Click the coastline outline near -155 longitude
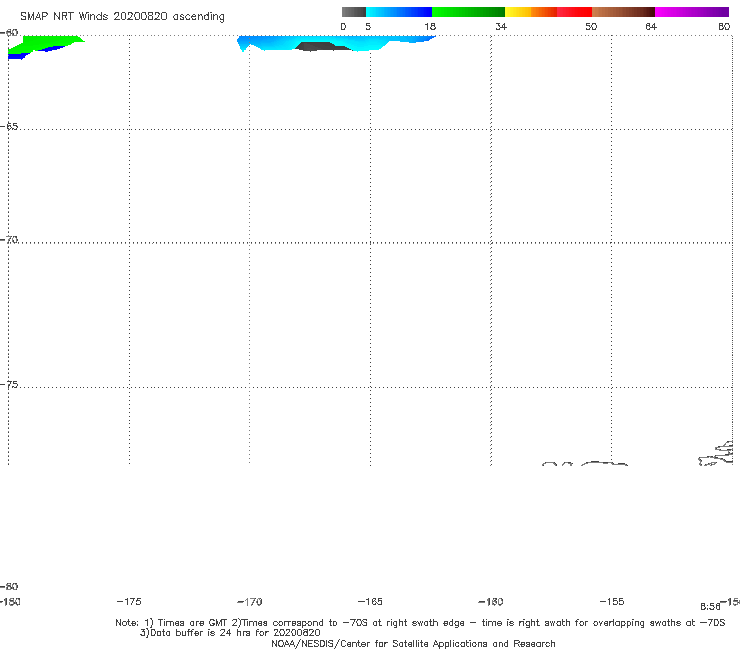The image size is (740, 650). pyautogui.click(x=604, y=464)
